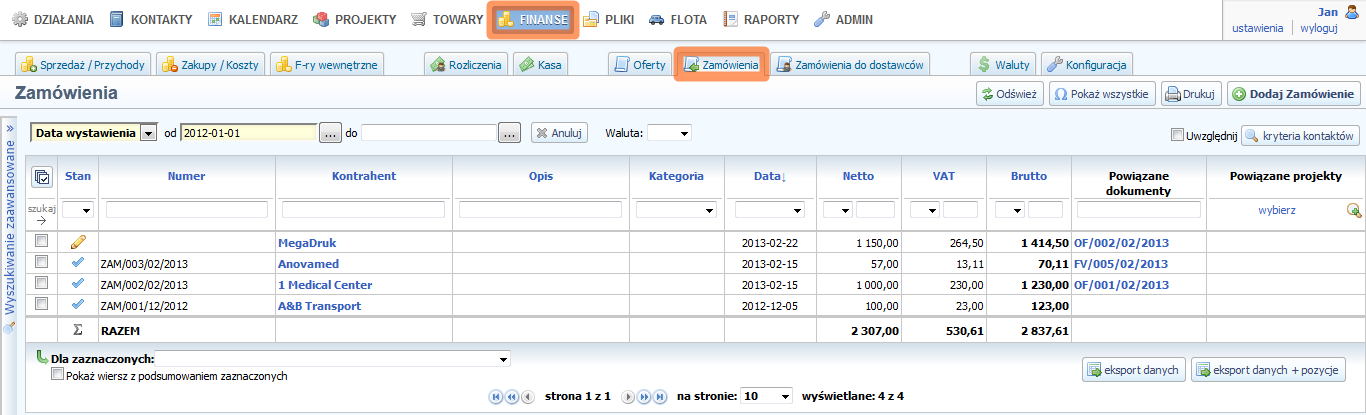
Task: Go to the last page using pagination arrow
Action: click(660, 397)
